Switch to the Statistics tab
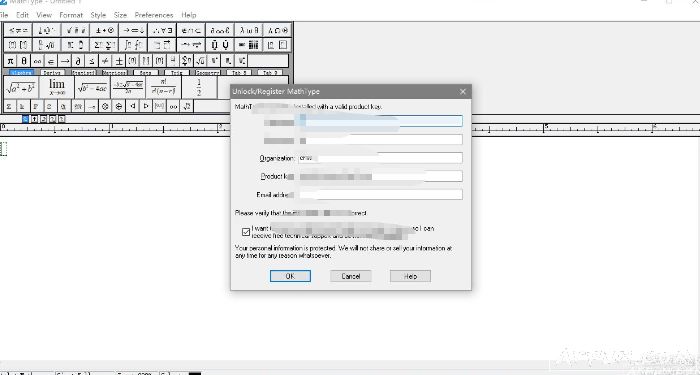The image size is (700, 375). [x=83, y=72]
